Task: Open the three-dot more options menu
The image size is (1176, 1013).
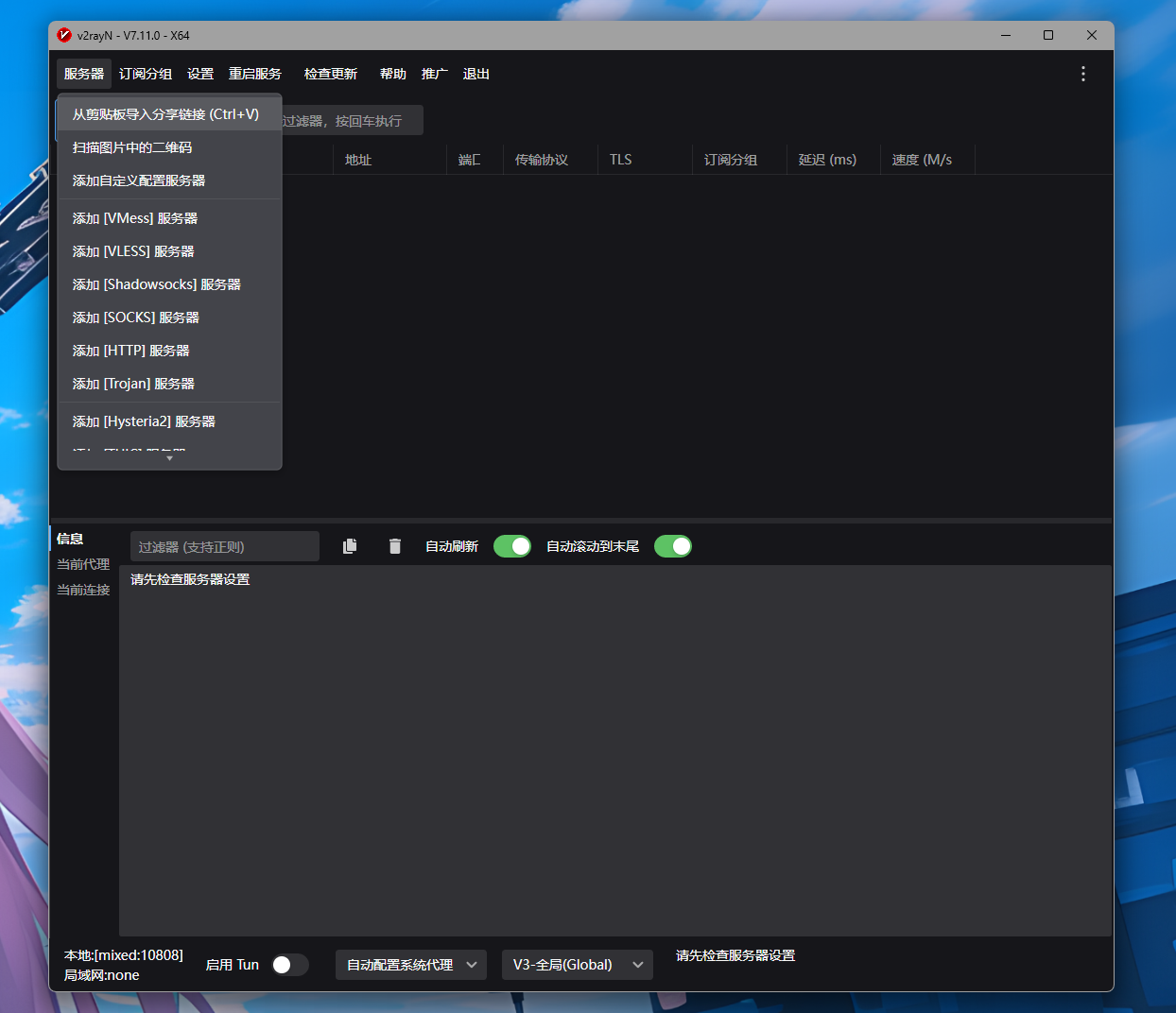Action: 1083,74
